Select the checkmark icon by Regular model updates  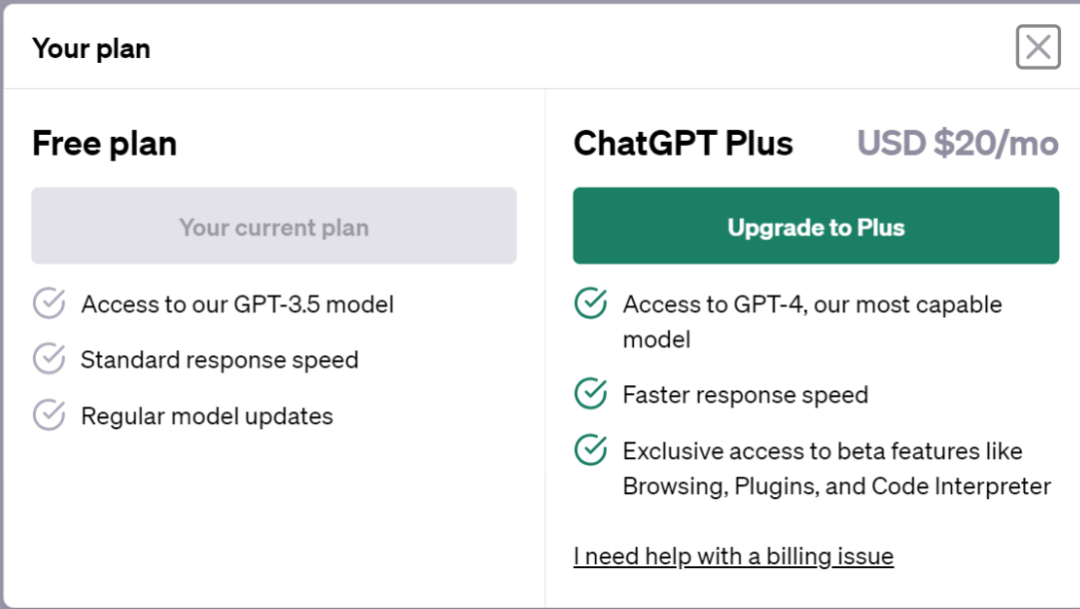(x=49, y=415)
